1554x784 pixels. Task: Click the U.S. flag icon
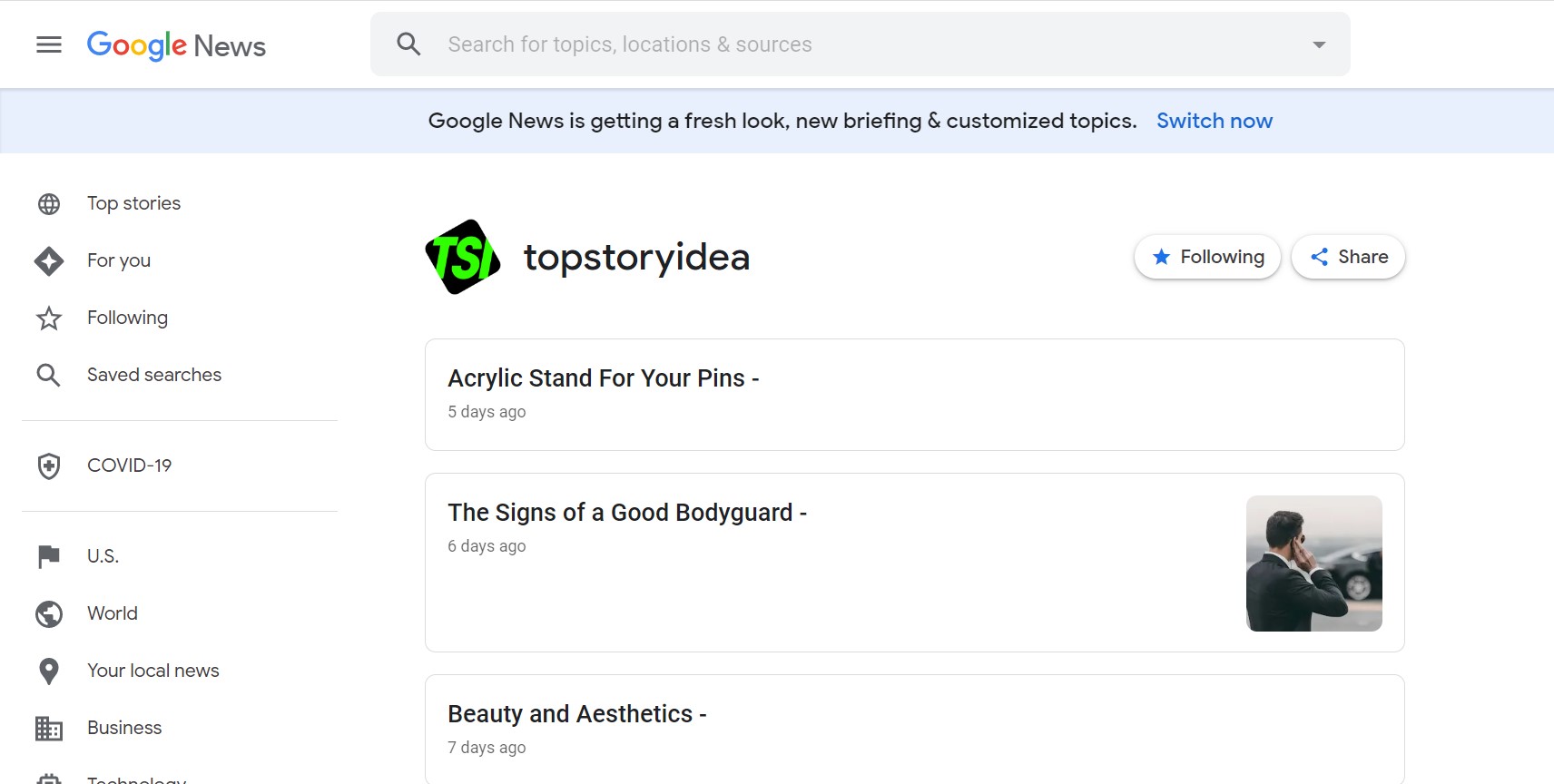pos(49,556)
